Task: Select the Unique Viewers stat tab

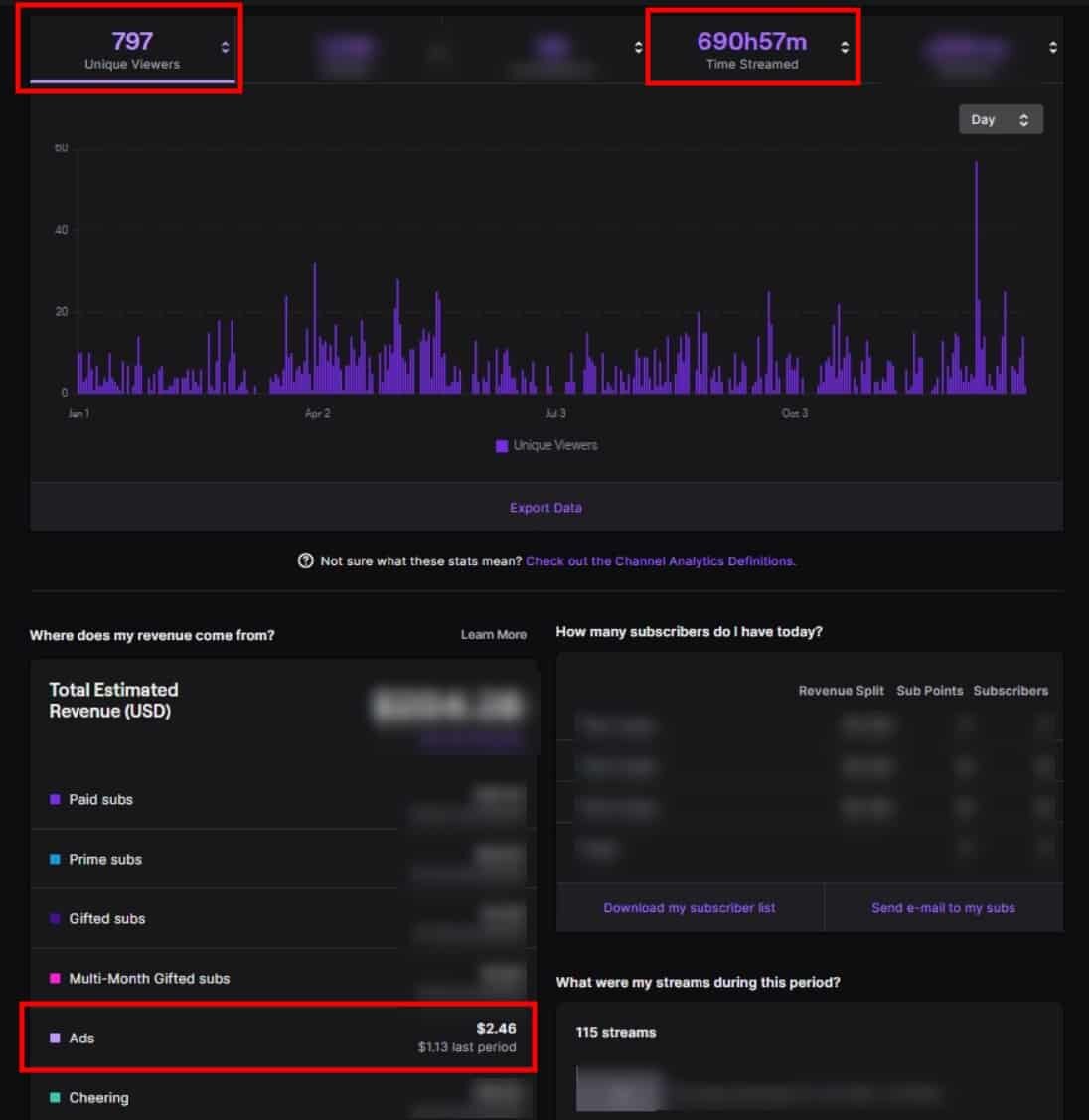Action: (132, 50)
